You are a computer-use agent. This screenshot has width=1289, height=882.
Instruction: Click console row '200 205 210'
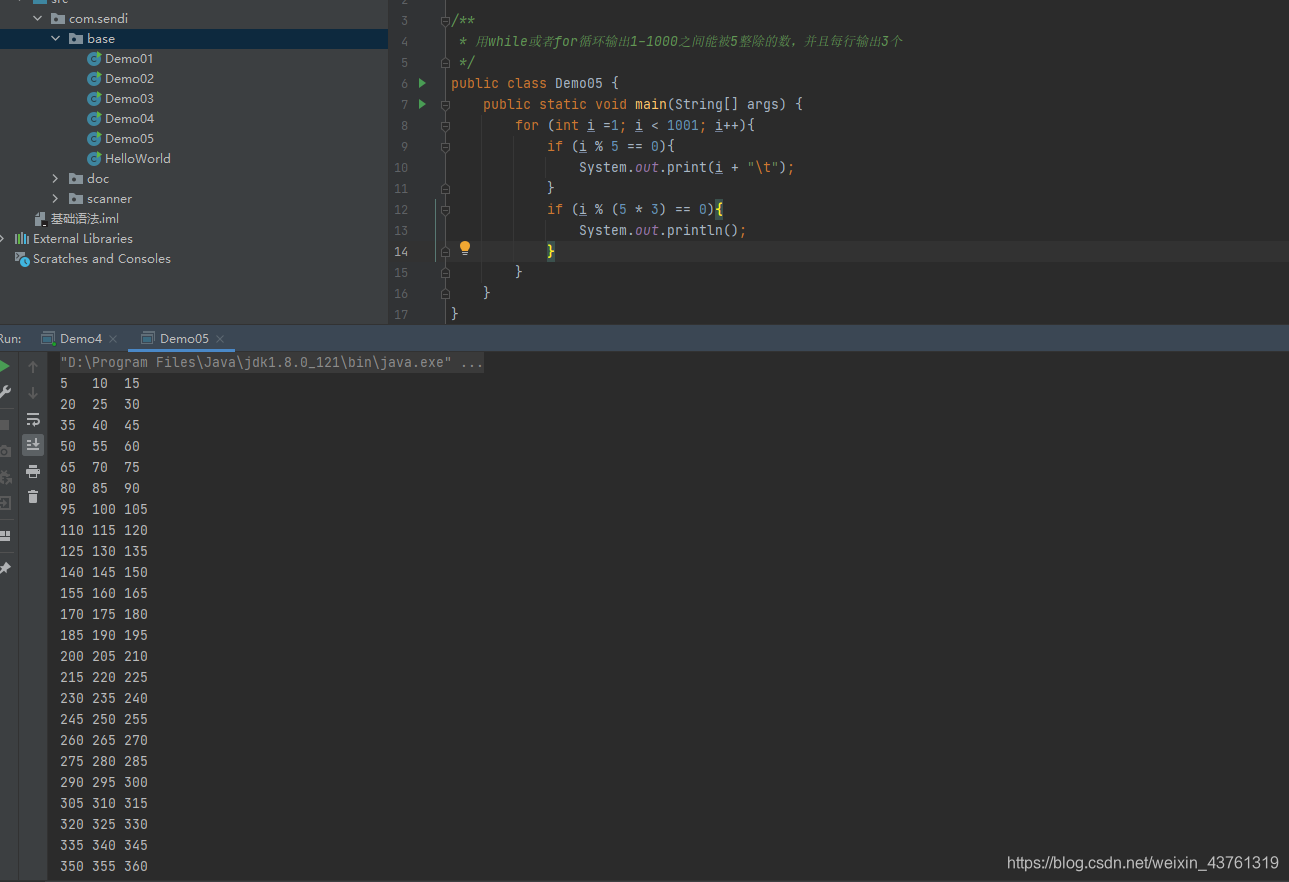(x=104, y=657)
